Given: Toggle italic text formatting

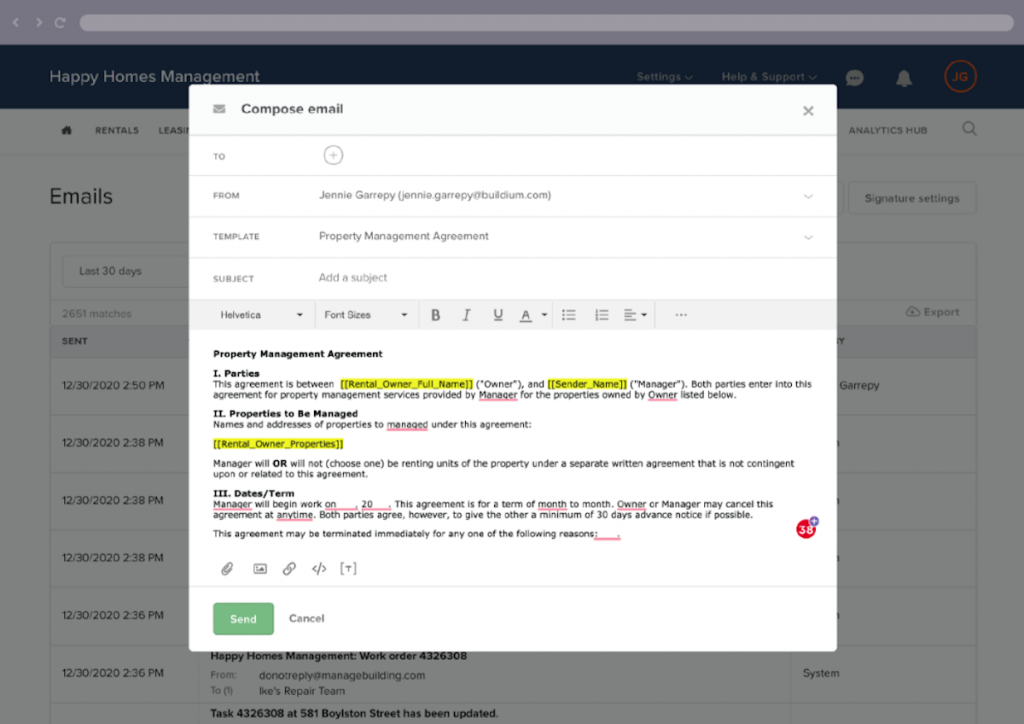Looking at the screenshot, I should point(466,315).
